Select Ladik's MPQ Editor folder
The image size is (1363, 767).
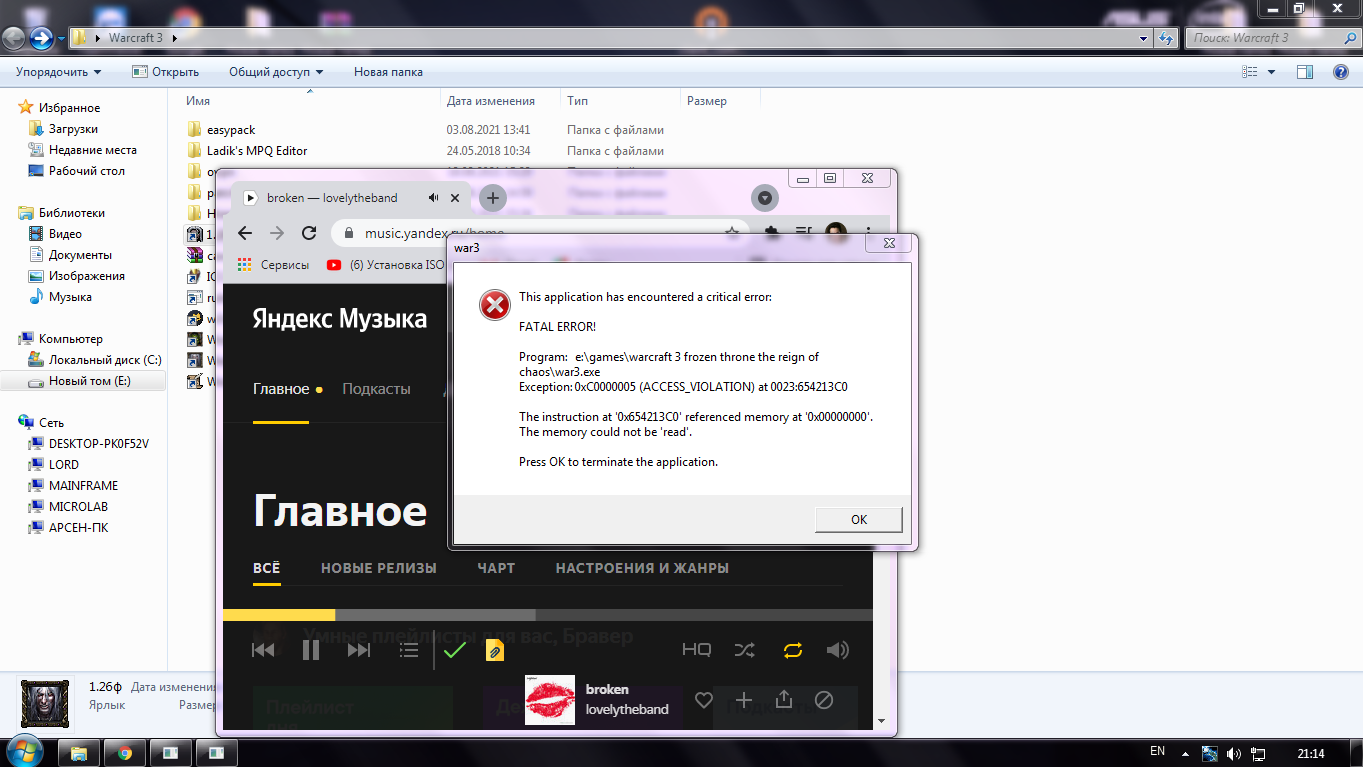257,151
